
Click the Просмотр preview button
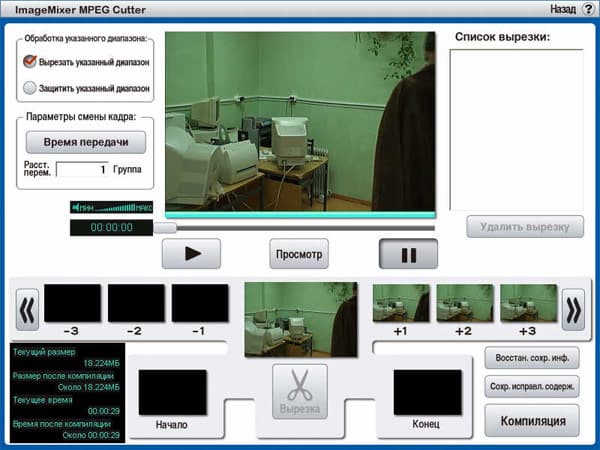coord(299,254)
